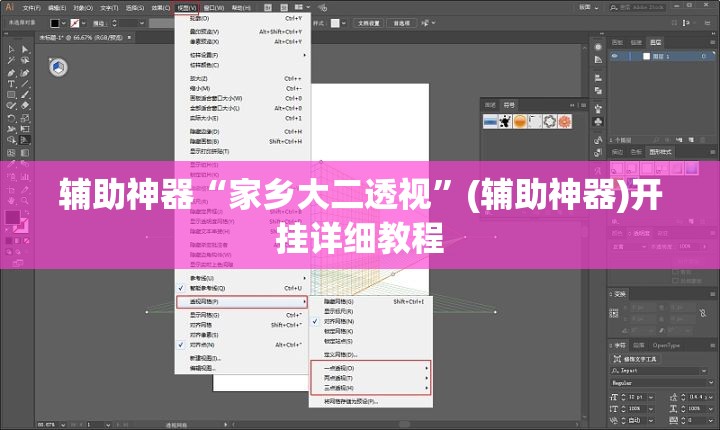Viewport: 720px width, 430px height.
Task: Select the Pen tool
Action: pyautogui.click(x=11, y=73)
